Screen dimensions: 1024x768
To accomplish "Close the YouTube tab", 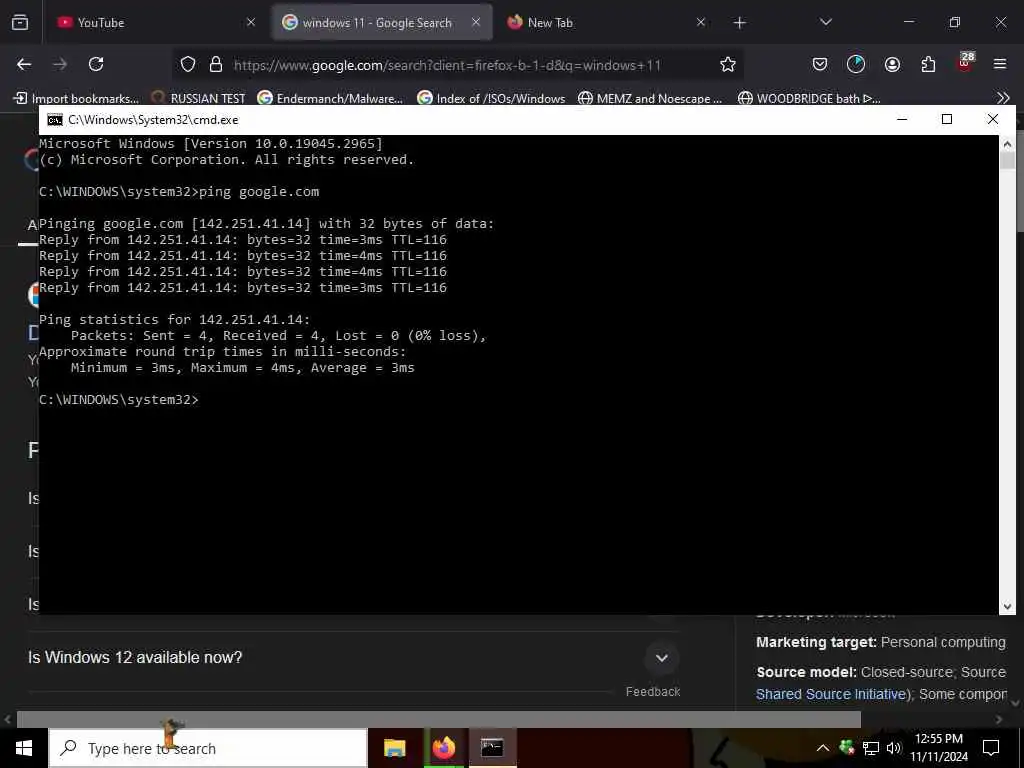I will 251,22.
